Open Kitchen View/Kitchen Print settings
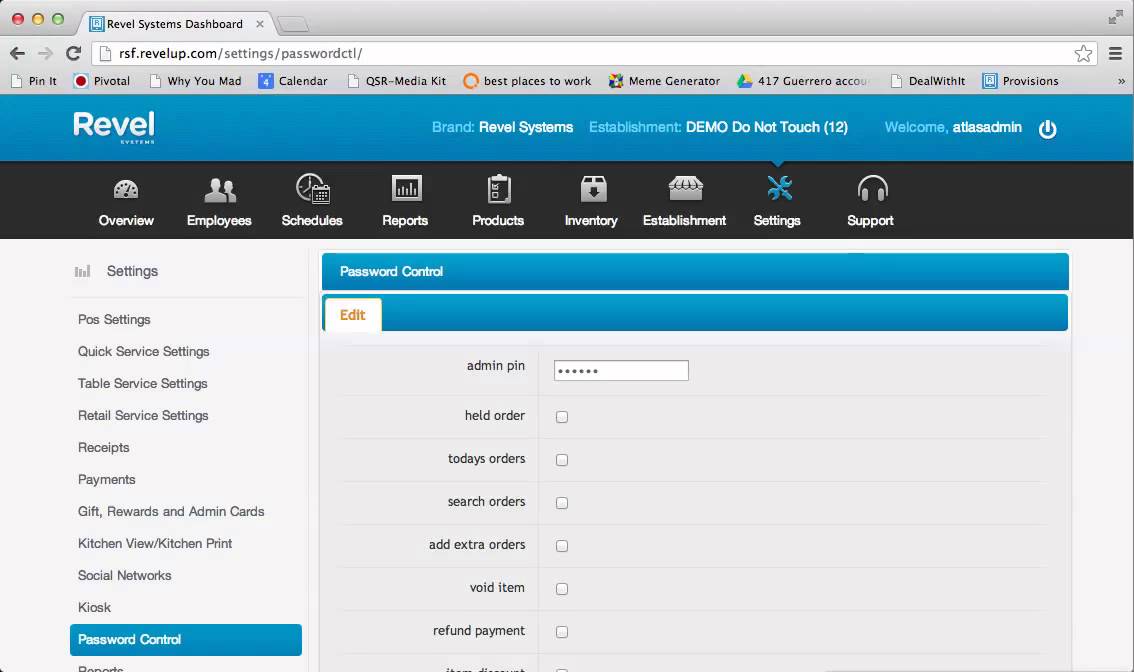1134x672 pixels. (155, 543)
